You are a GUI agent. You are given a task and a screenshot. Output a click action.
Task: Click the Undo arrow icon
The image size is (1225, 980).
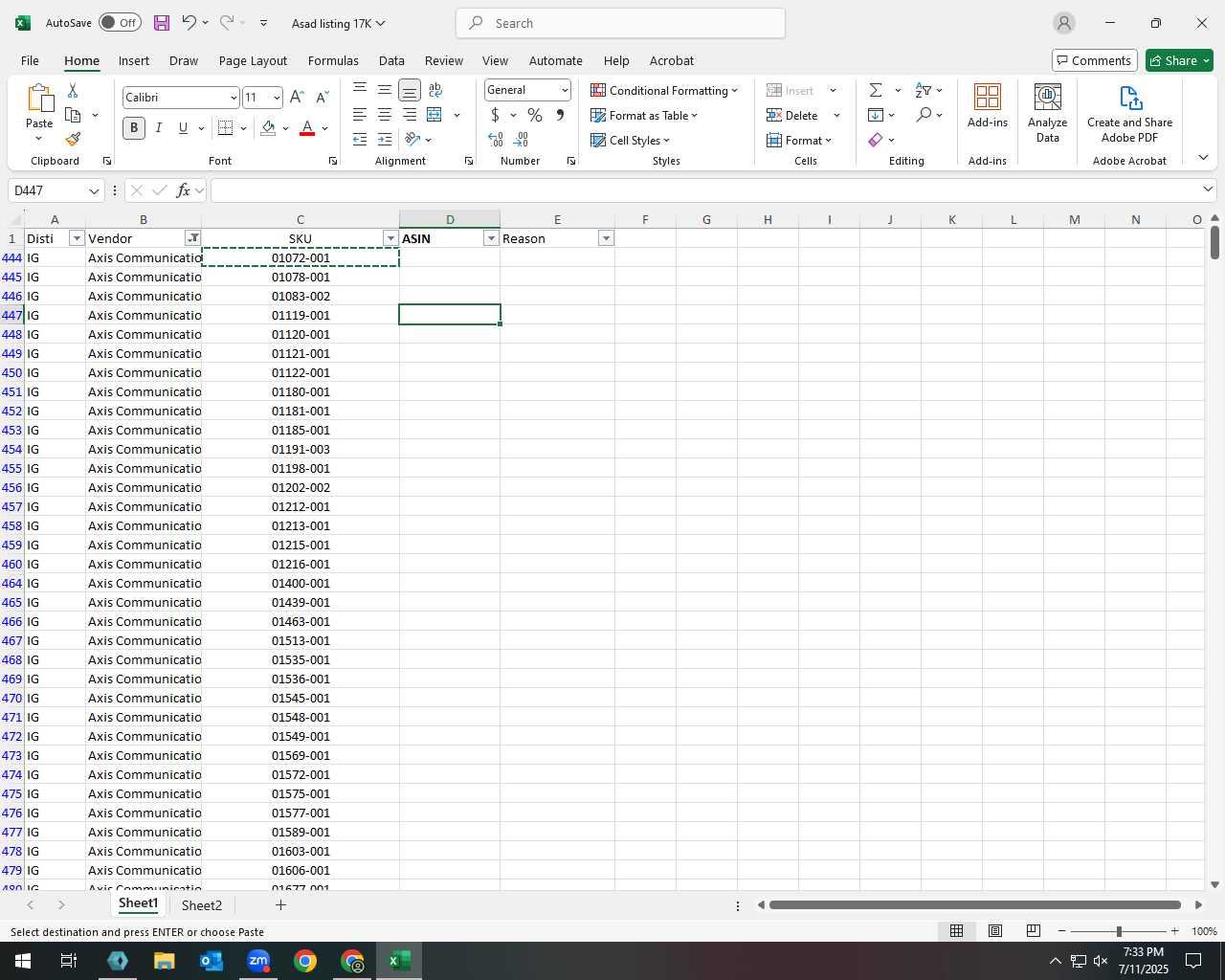tap(189, 23)
